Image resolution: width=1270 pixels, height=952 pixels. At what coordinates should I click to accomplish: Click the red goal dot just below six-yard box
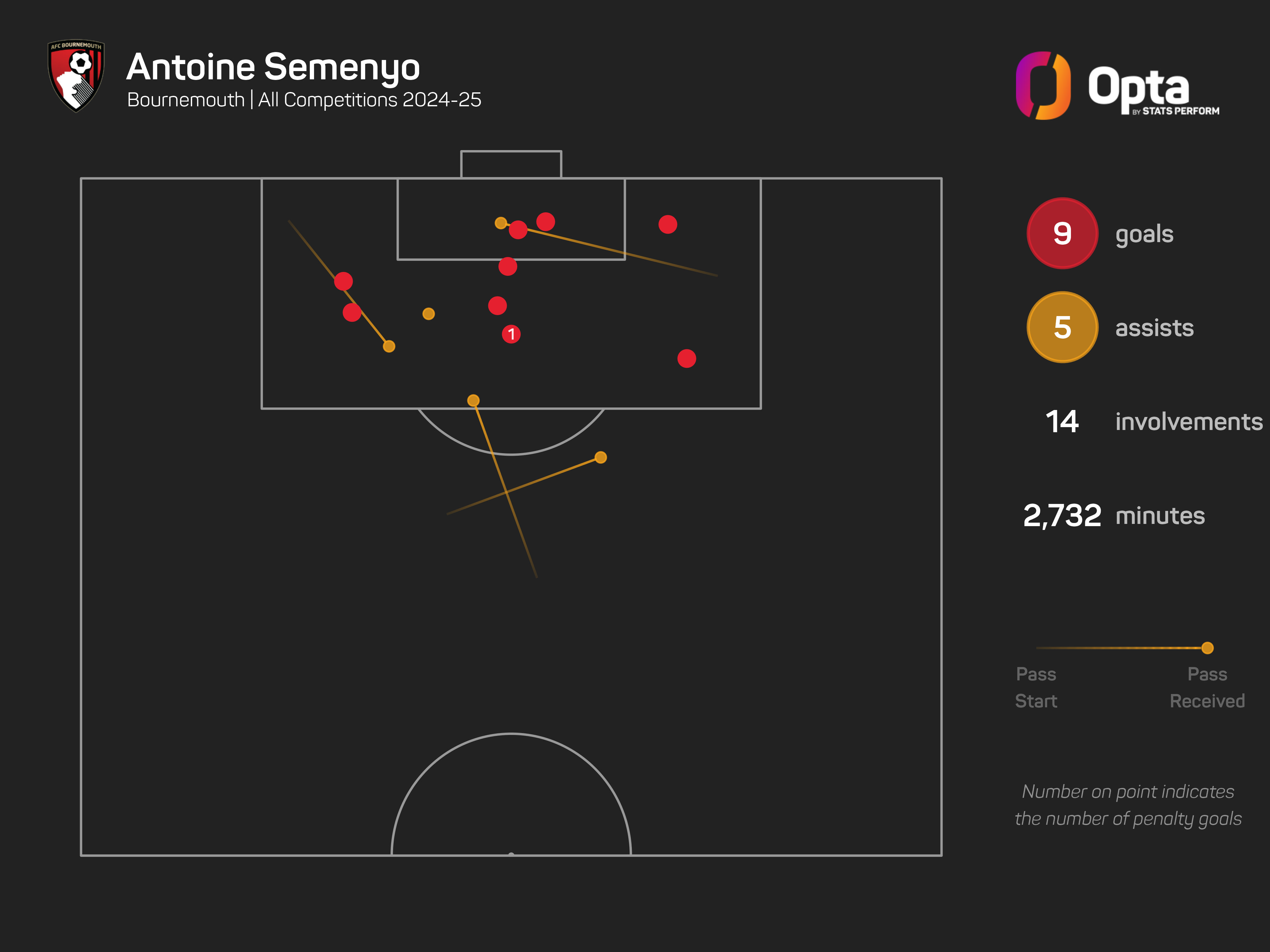[508, 266]
